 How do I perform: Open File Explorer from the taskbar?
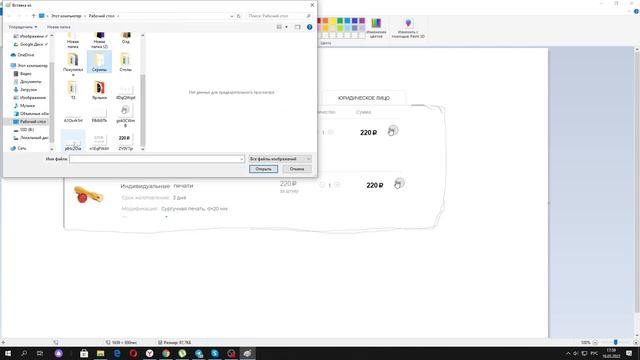(x=100, y=353)
